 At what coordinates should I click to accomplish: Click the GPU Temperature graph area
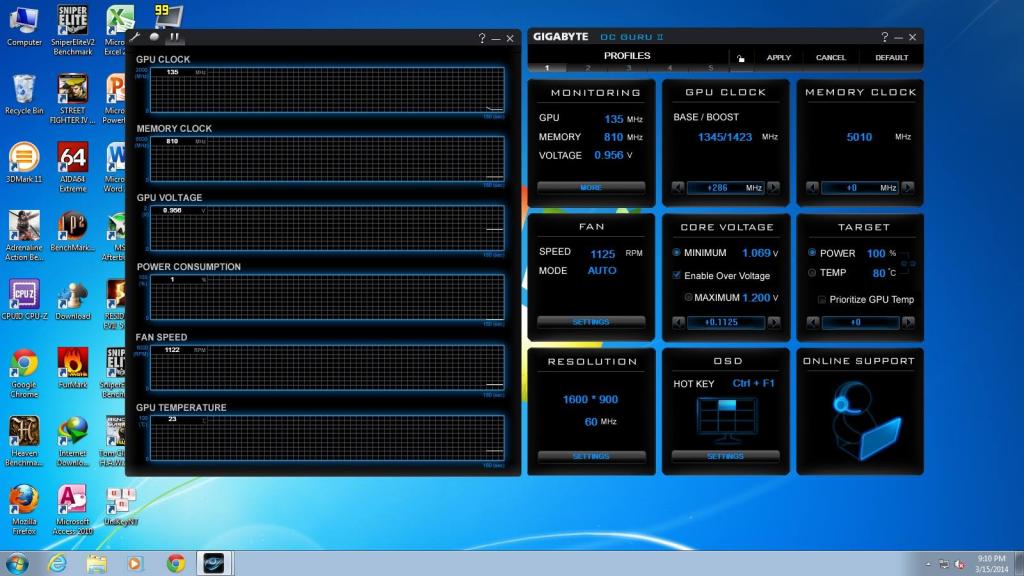point(327,438)
